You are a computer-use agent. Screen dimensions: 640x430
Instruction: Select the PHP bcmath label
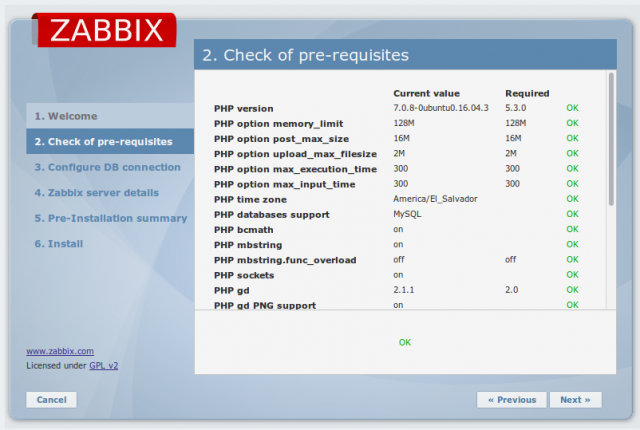244,230
